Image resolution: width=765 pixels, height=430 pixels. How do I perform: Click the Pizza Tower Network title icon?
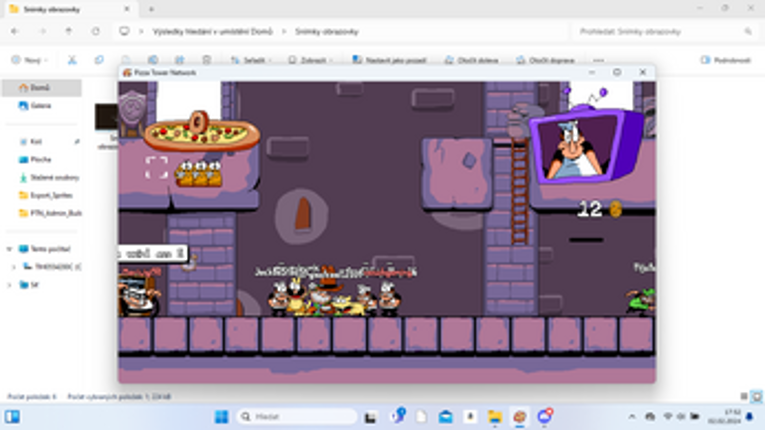[x=127, y=72]
